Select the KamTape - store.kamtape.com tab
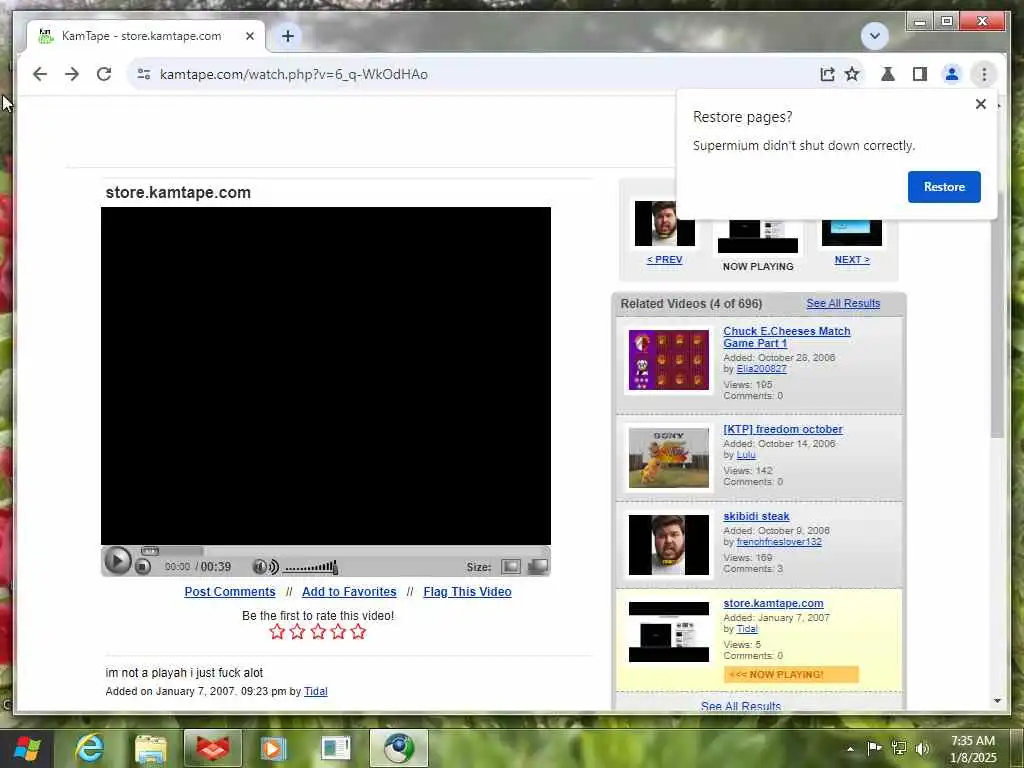The width and height of the screenshot is (1024, 768). click(146, 36)
